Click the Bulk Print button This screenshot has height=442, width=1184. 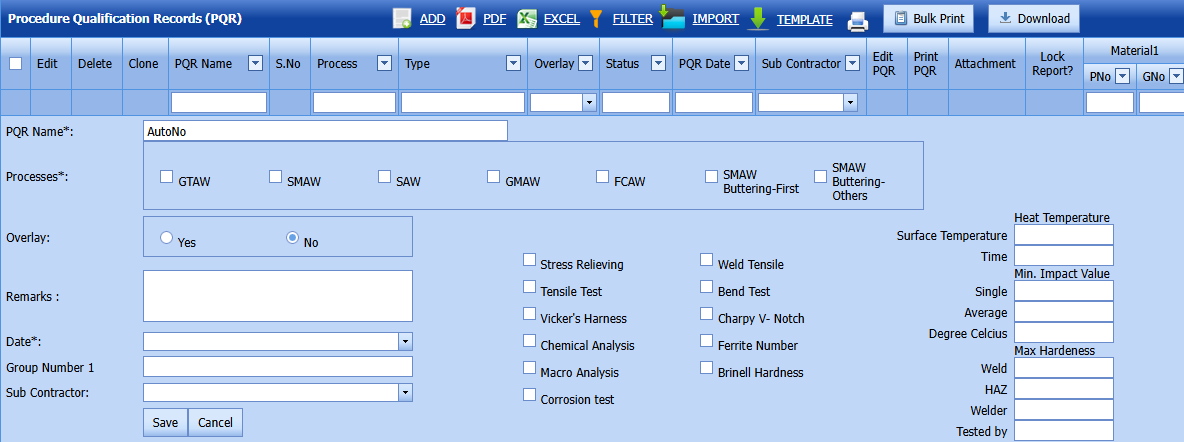pos(927,18)
